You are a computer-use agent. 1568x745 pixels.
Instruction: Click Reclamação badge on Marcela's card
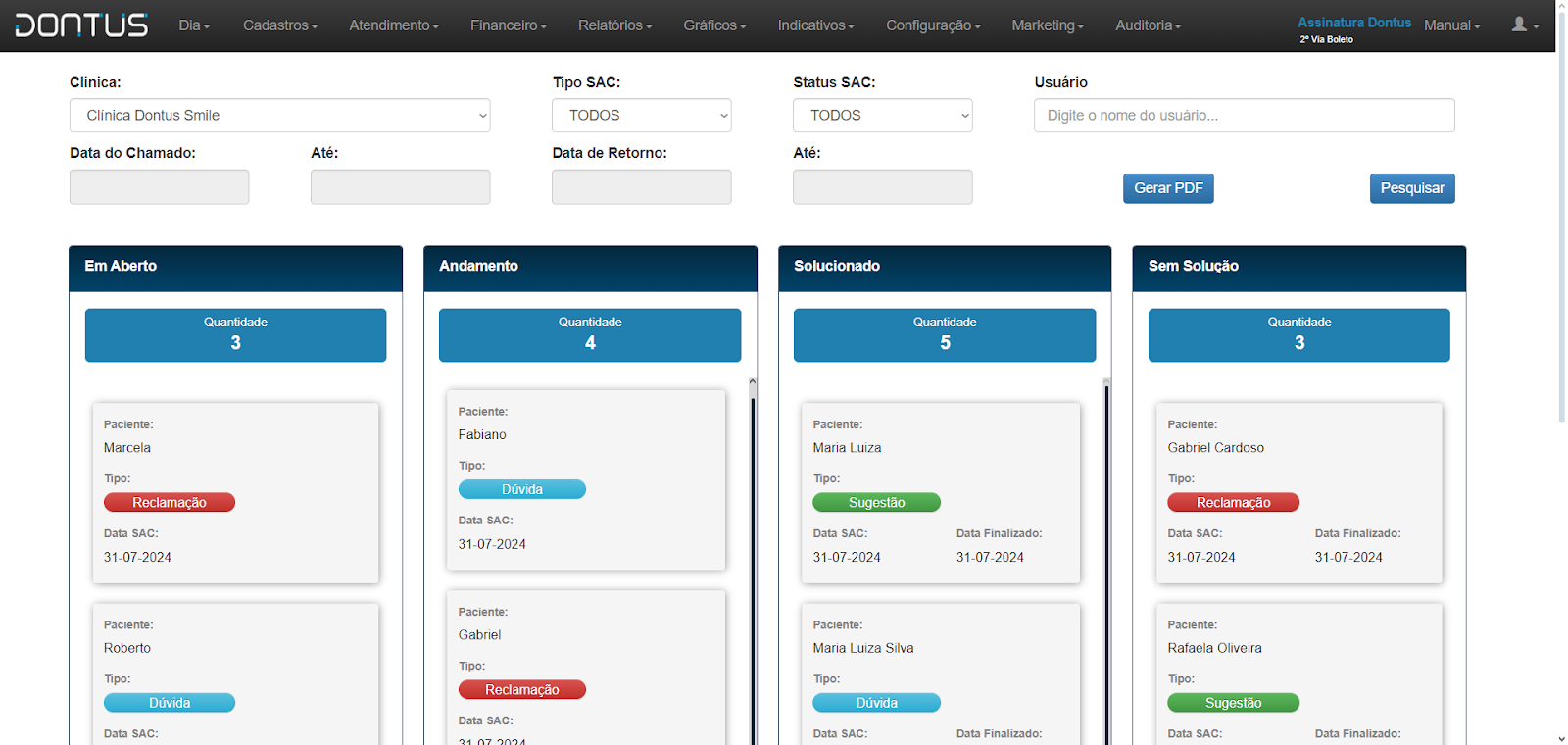click(x=170, y=502)
